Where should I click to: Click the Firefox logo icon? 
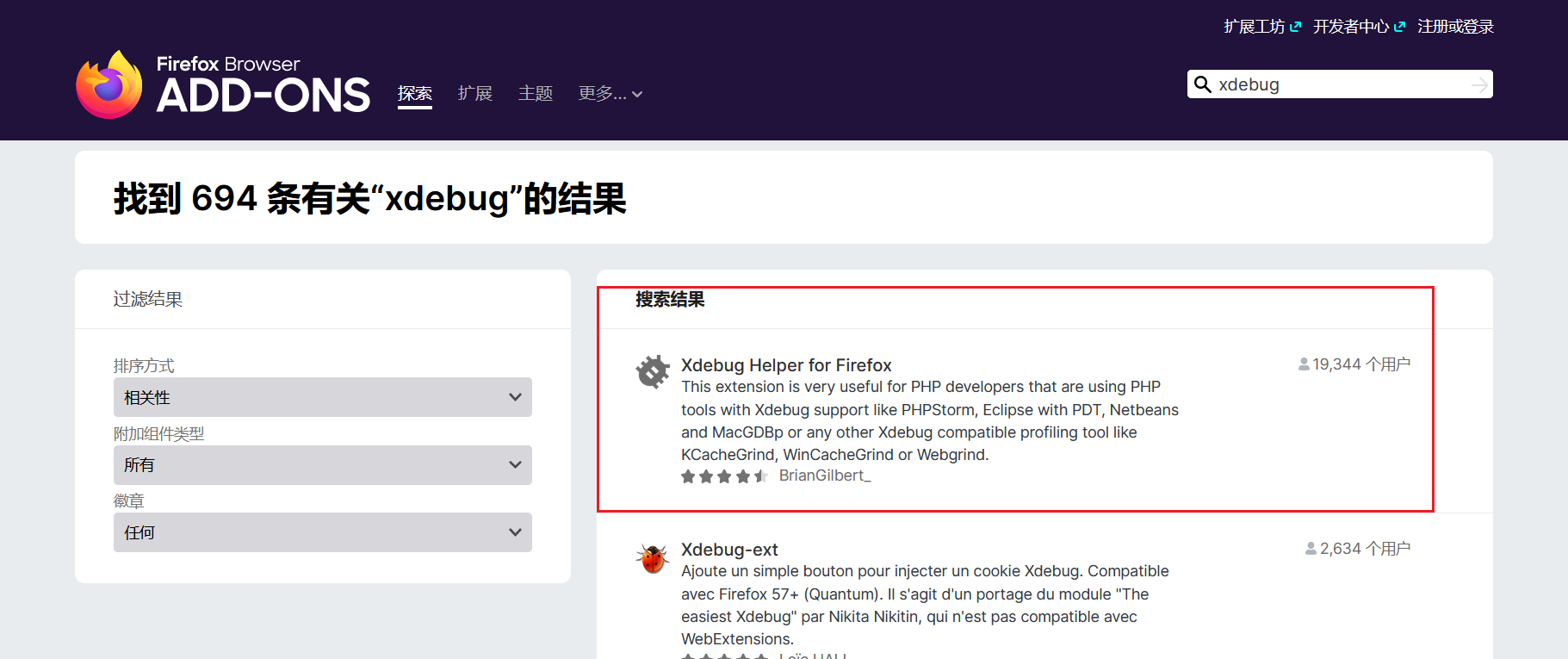point(109,84)
